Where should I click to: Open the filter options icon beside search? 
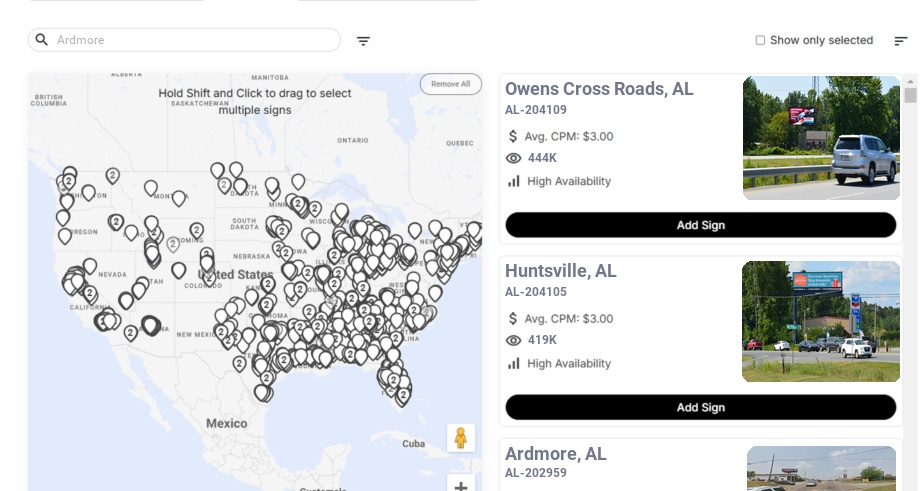363,41
